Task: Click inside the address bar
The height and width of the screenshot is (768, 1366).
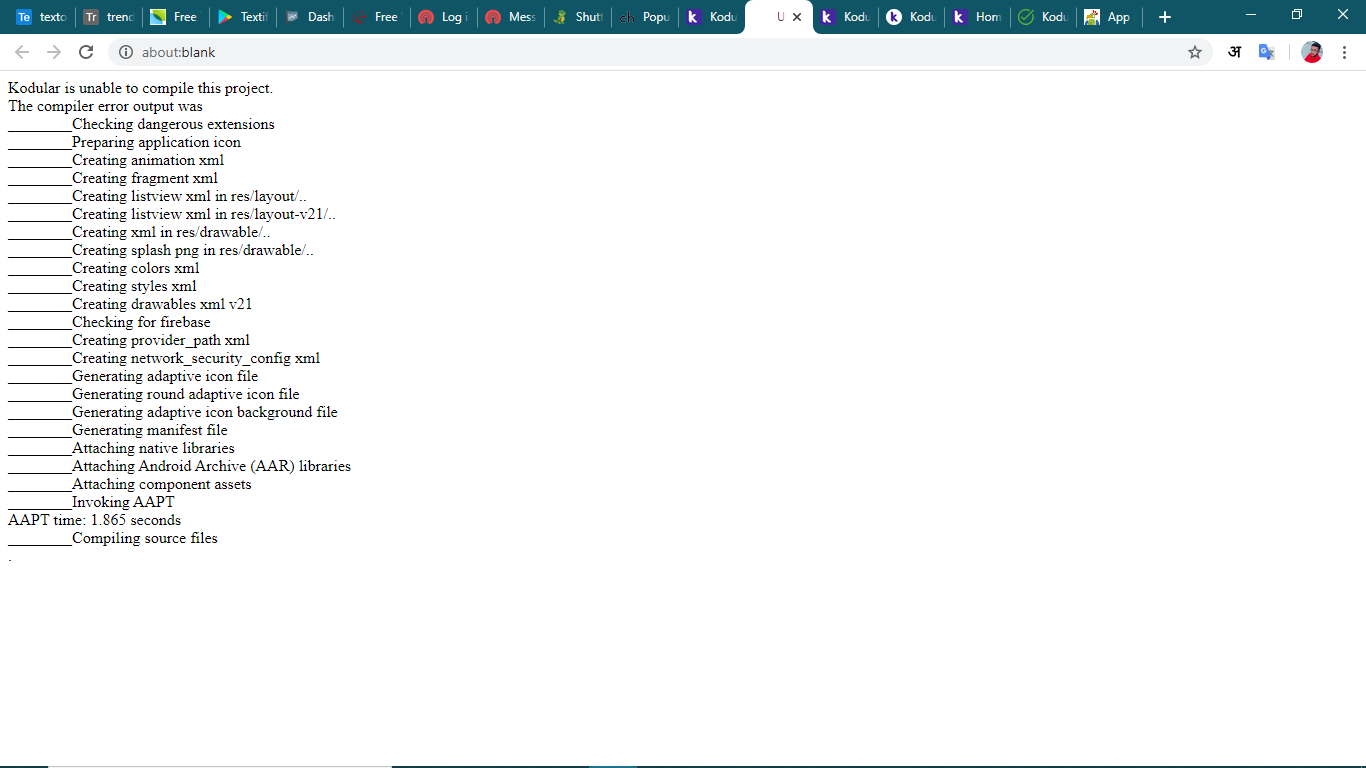Action: (400, 52)
